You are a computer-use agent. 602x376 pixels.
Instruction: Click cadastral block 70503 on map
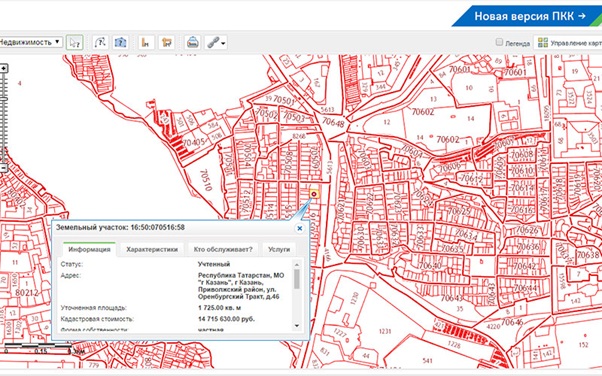[x=294, y=116]
